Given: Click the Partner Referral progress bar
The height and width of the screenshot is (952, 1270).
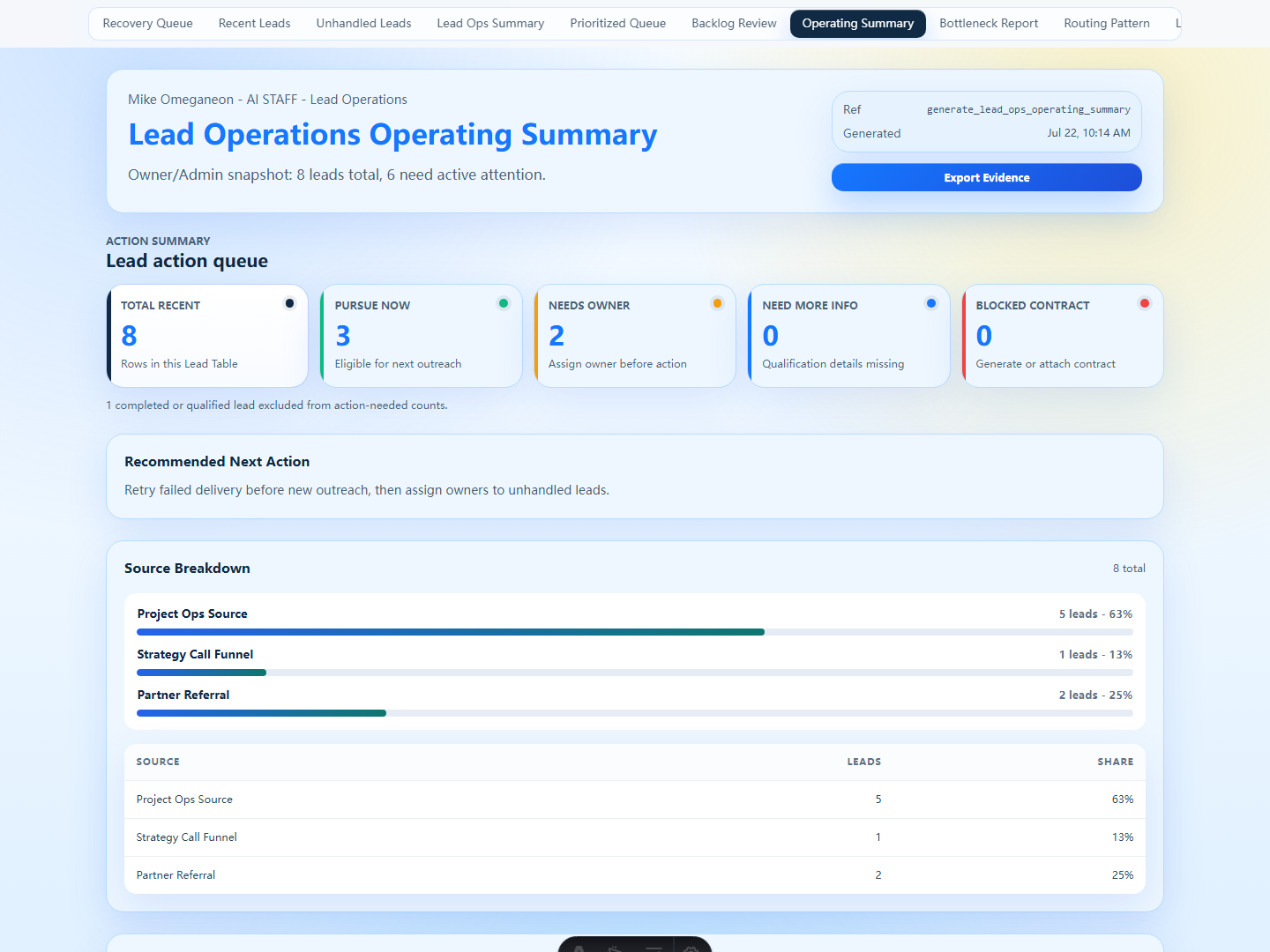Looking at the screenshot, I should [x=635, y=713].
